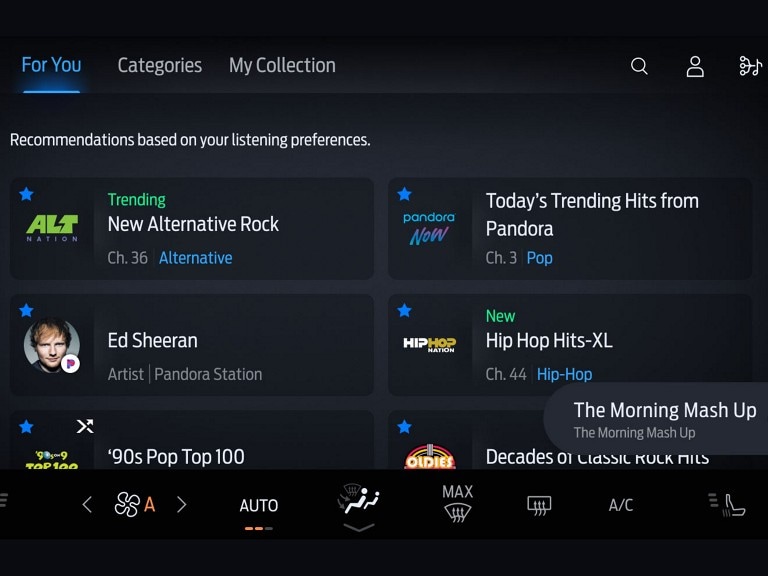Toggle favorite star on Ed Sheeran card
This screenshot has height=576, width=768.
pyautogui.click(x=26, y=310)
